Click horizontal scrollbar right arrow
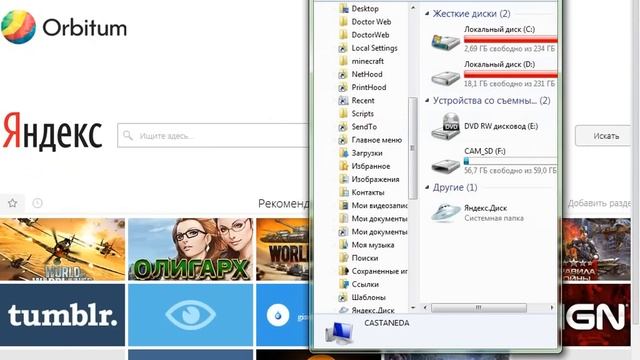This screenshot has width=640, height=360. click(x=552, y=308)
